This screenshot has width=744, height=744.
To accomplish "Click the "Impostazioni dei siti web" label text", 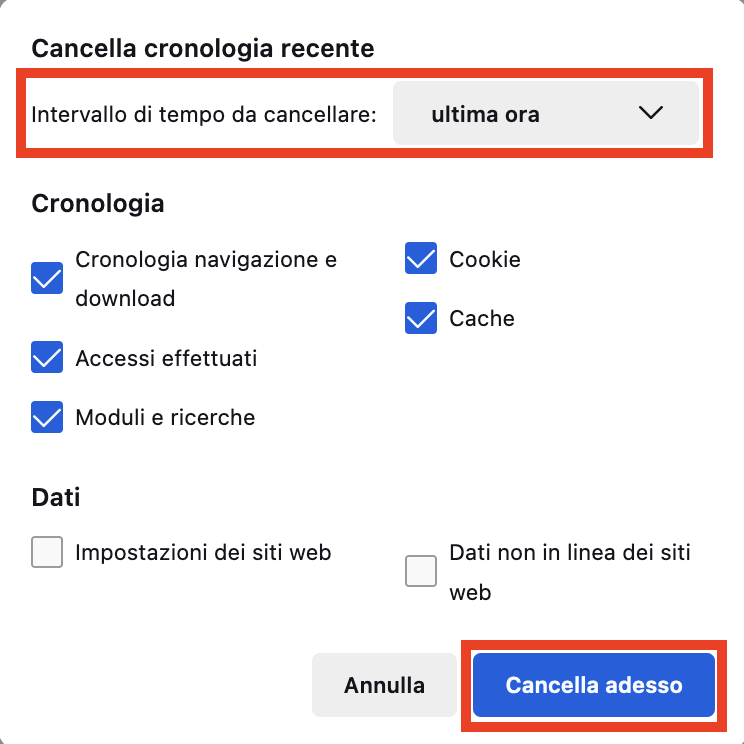I will click(203, 552).
